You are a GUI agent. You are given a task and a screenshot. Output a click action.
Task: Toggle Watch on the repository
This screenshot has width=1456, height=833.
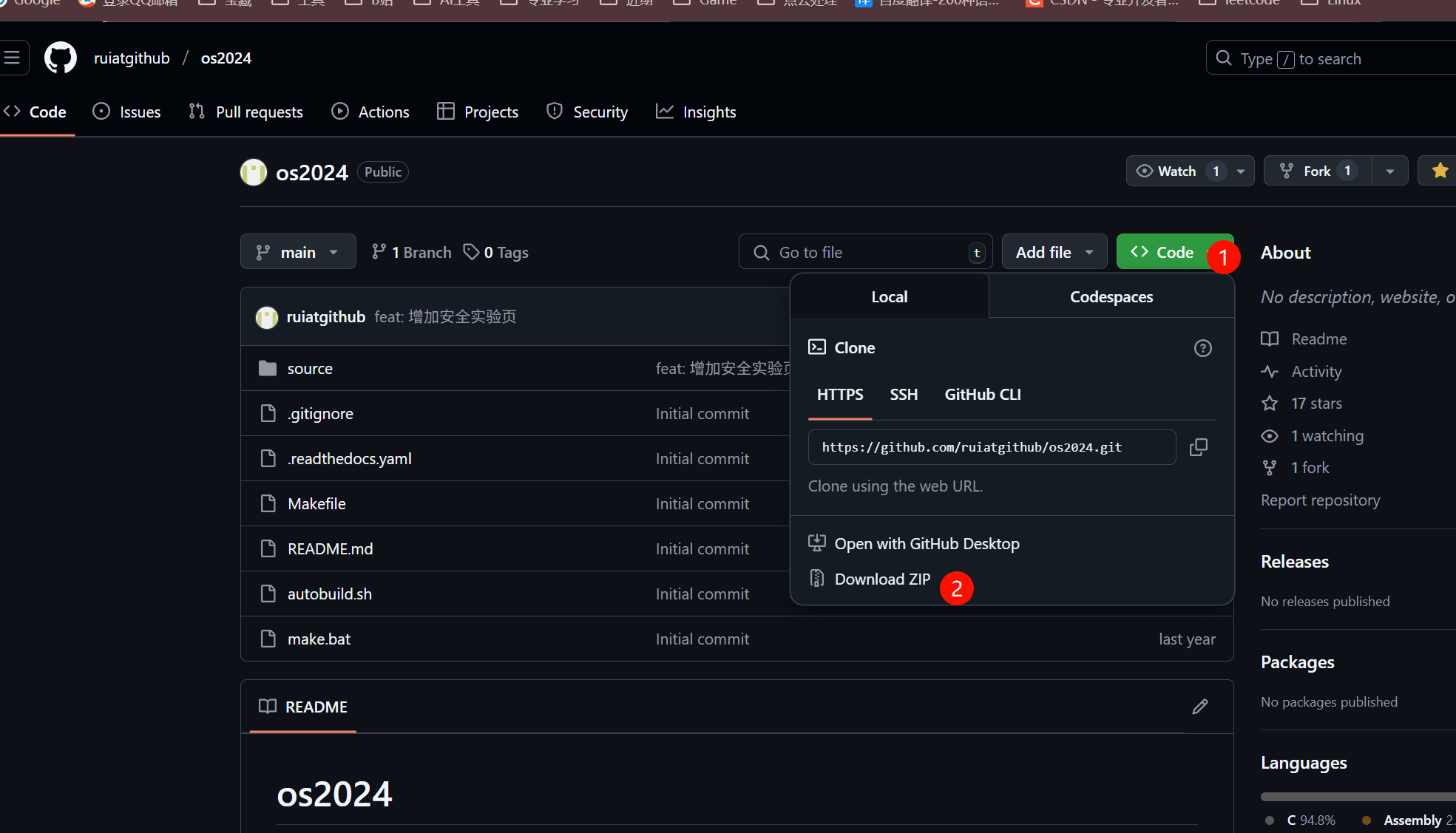pos(1176,171)
